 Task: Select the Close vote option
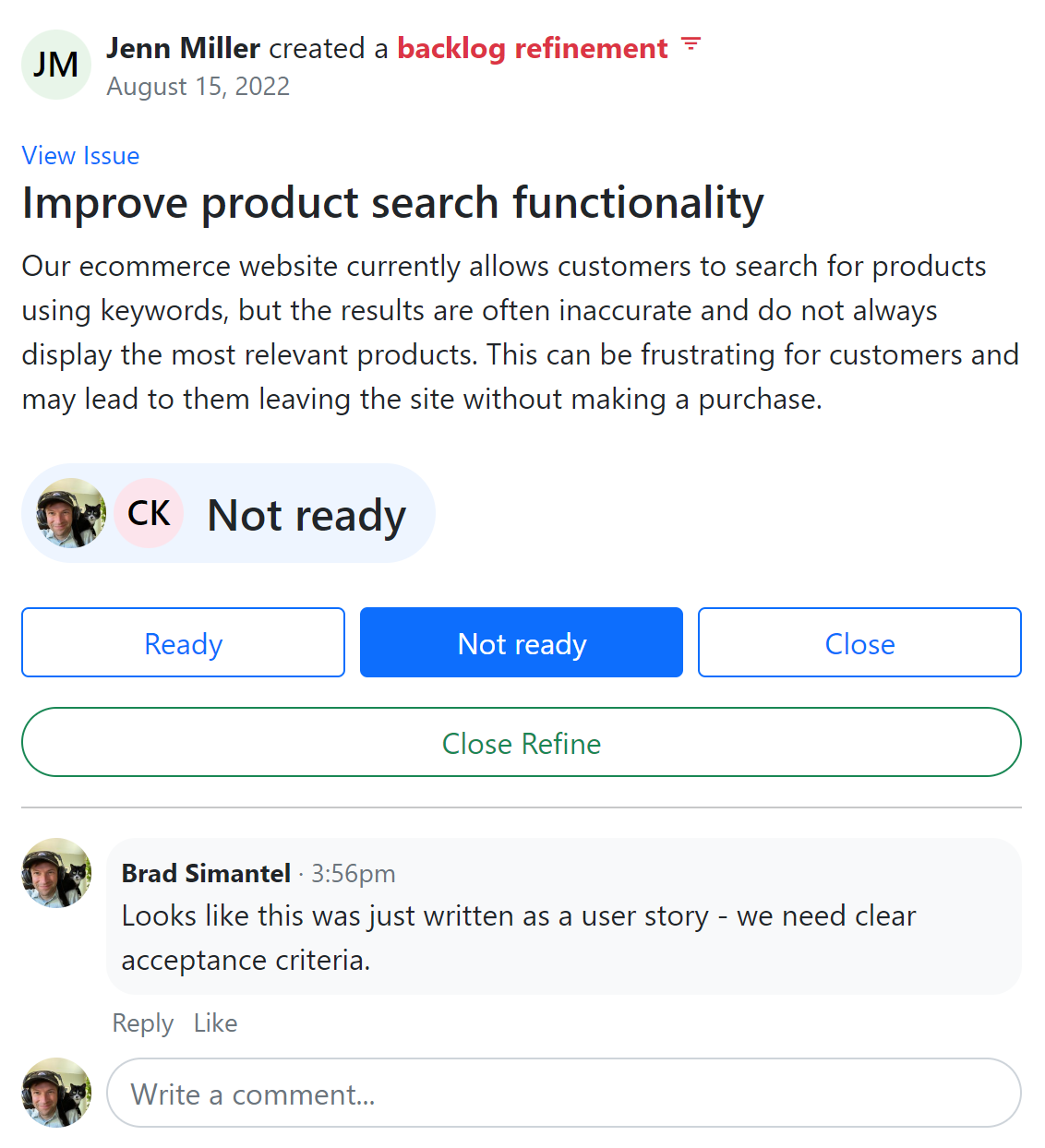tap(859, 642)
